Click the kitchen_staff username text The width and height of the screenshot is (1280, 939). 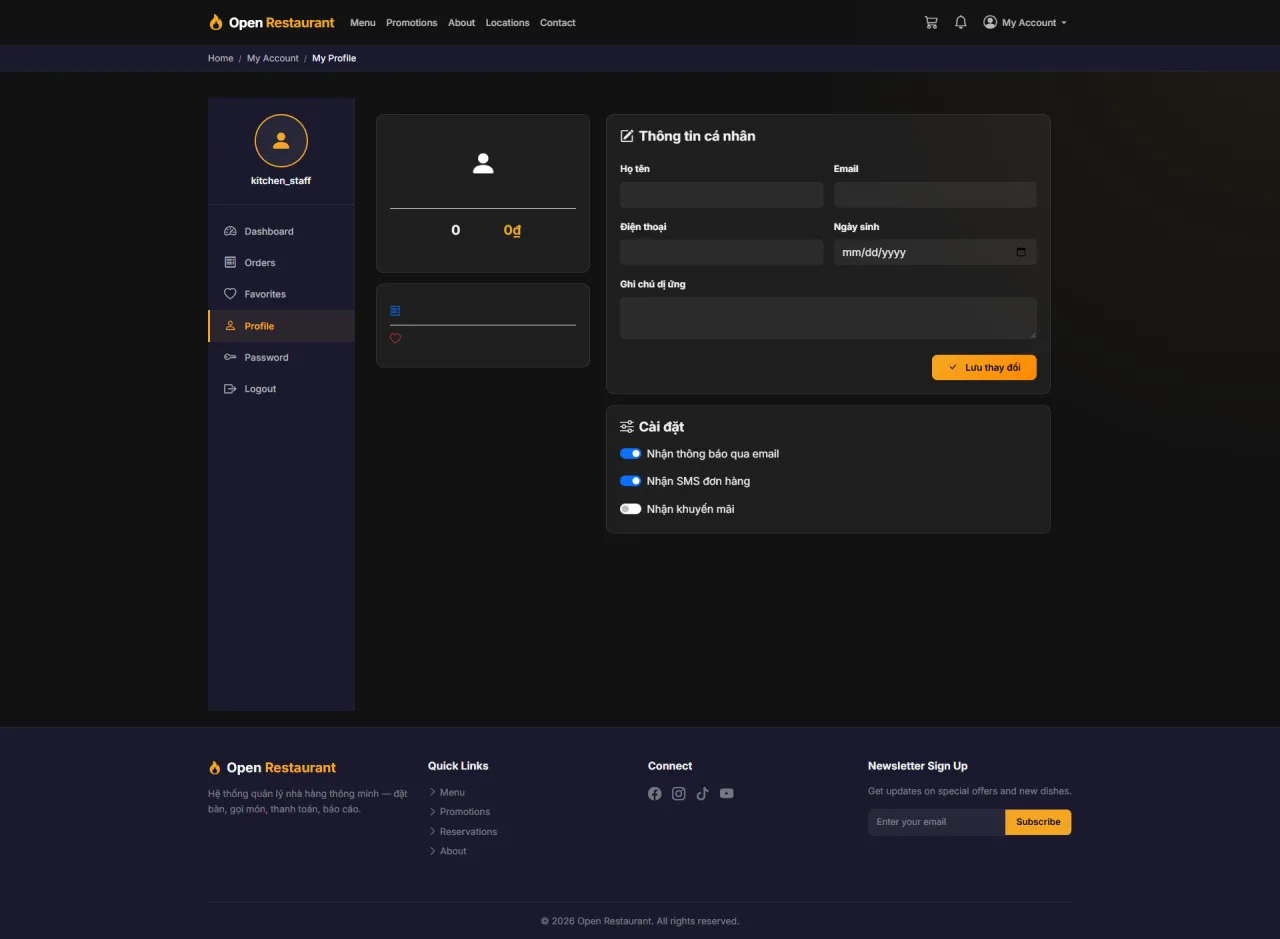(281, 181)
